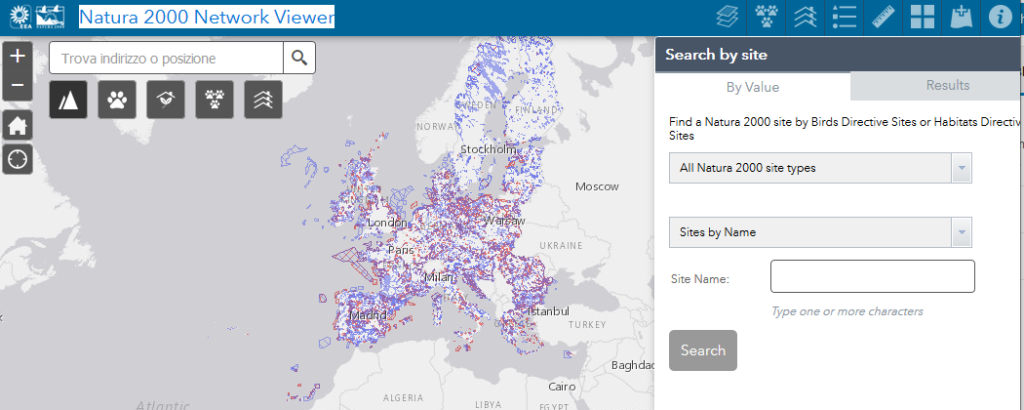Click the gray Search button
This screenshot has height=410, width=1024.
tap(703, 351)
